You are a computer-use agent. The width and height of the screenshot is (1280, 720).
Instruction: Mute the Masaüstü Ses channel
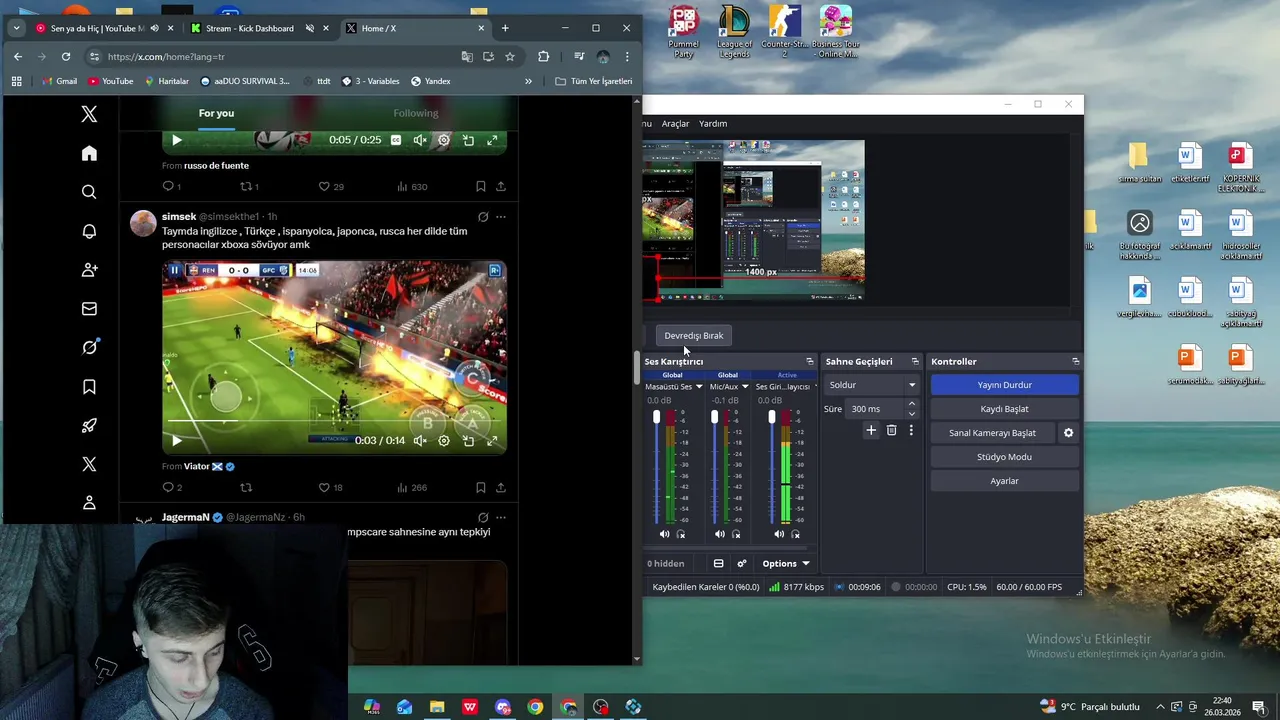[664, 534]
